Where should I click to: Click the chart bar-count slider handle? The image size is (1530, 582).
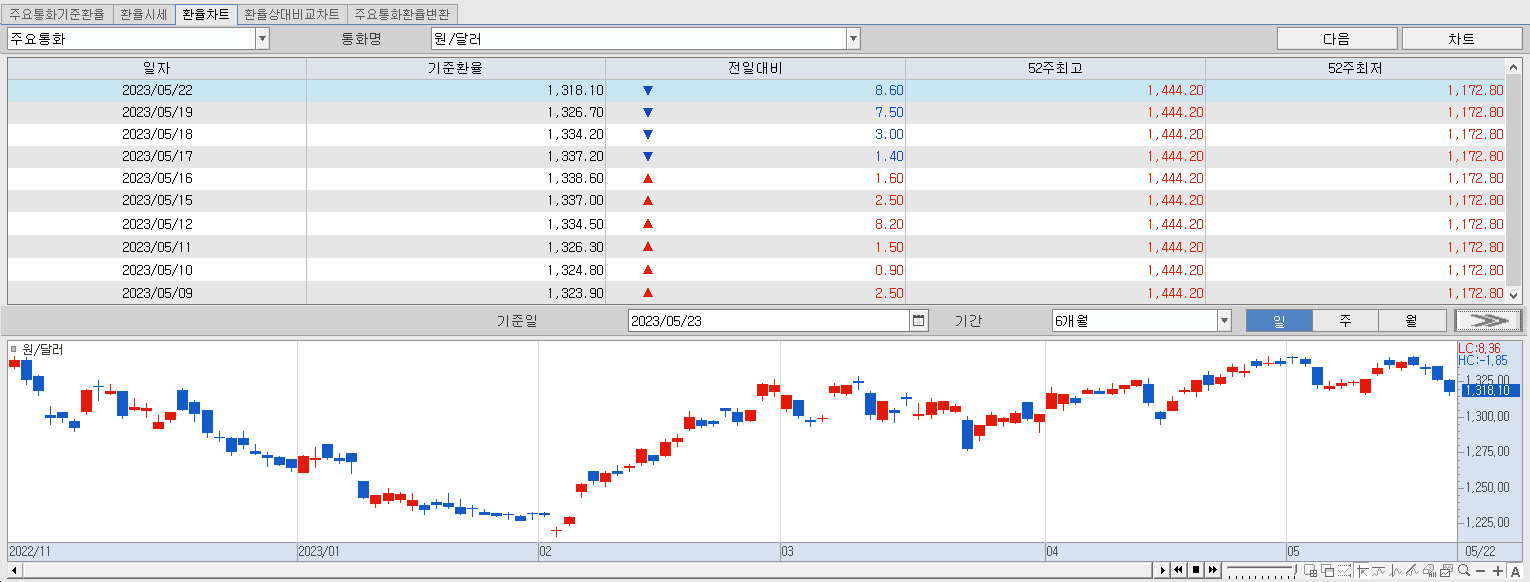click(1295, 569)
